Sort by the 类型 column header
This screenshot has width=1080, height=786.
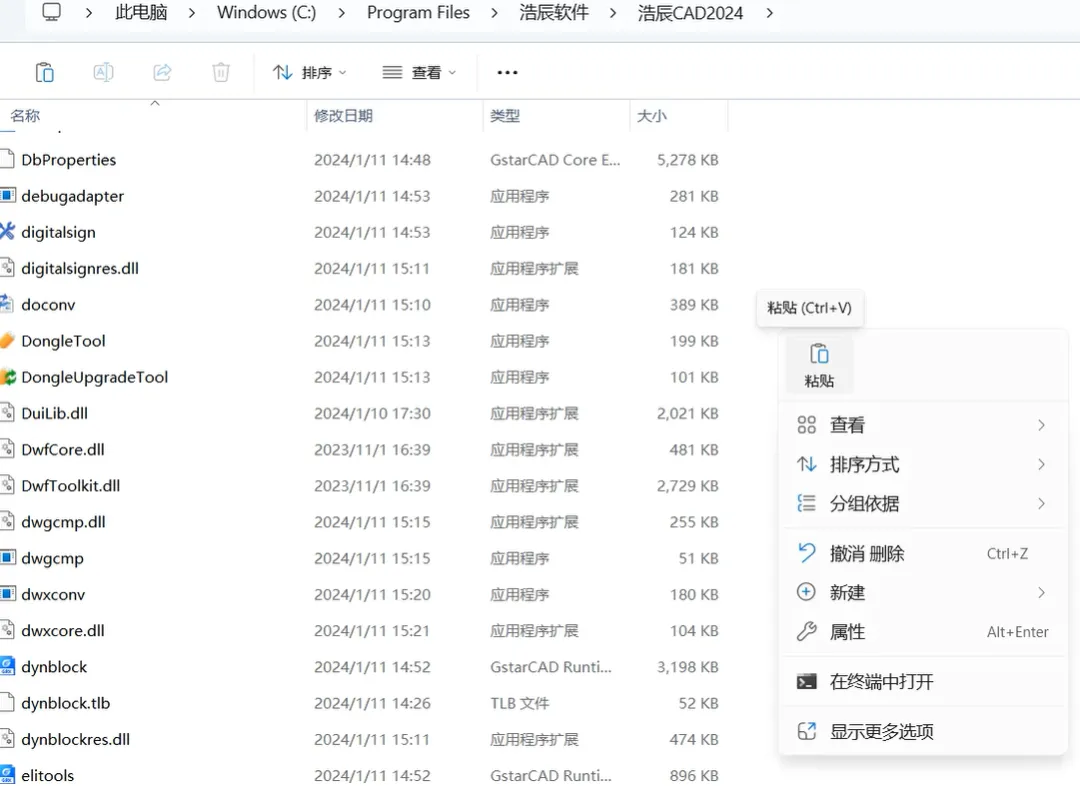click(505, 116)
